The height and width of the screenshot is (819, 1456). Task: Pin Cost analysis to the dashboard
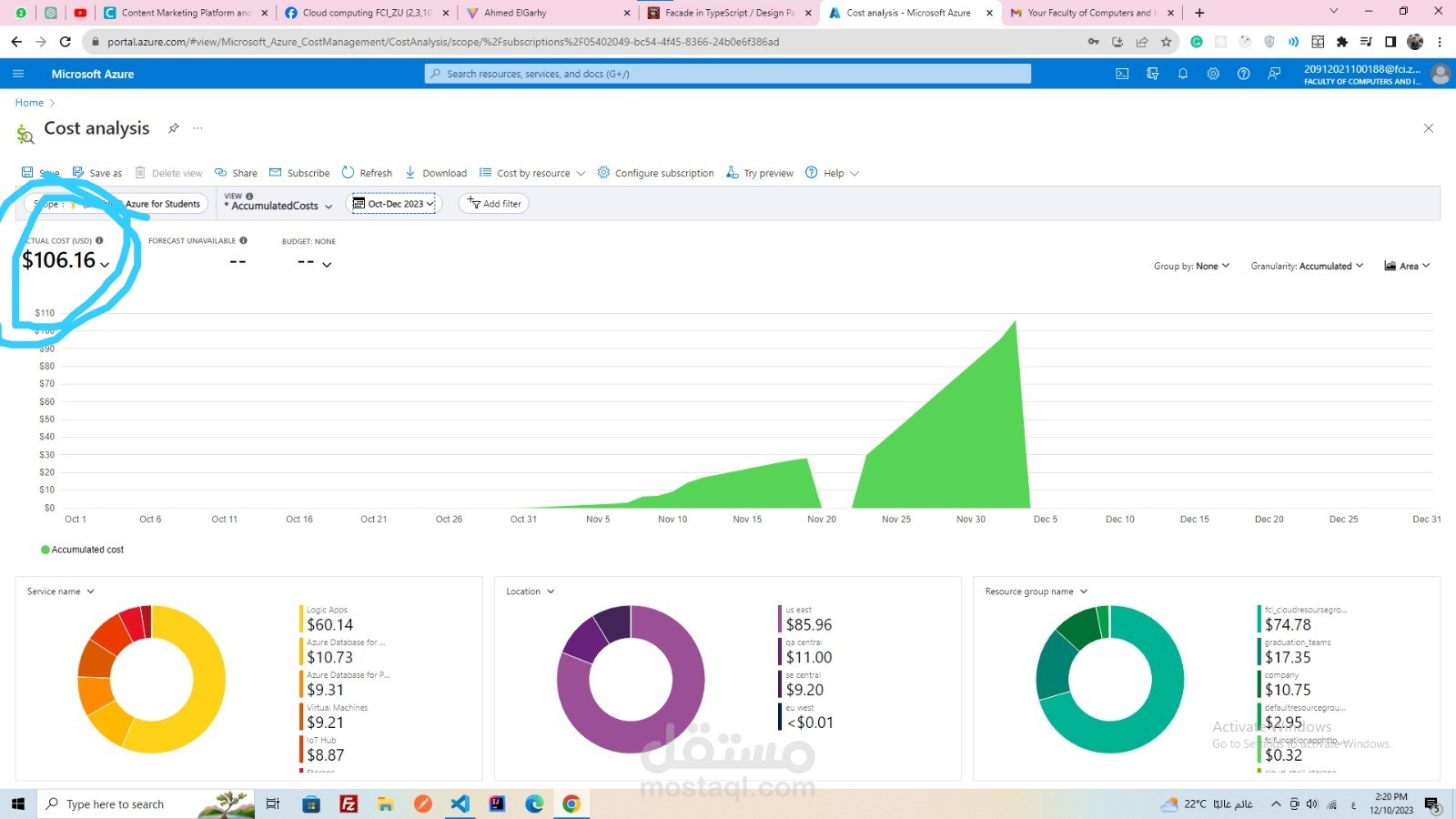coord(173,128)
